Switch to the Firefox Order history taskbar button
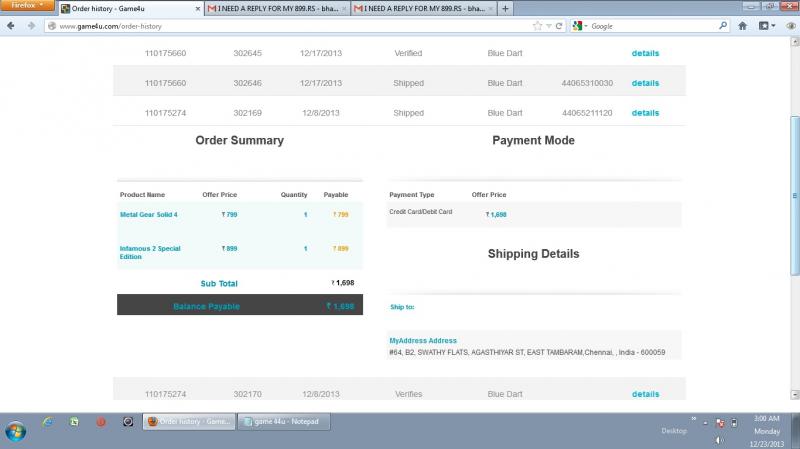Screen dimensions: 800x449 189,421
